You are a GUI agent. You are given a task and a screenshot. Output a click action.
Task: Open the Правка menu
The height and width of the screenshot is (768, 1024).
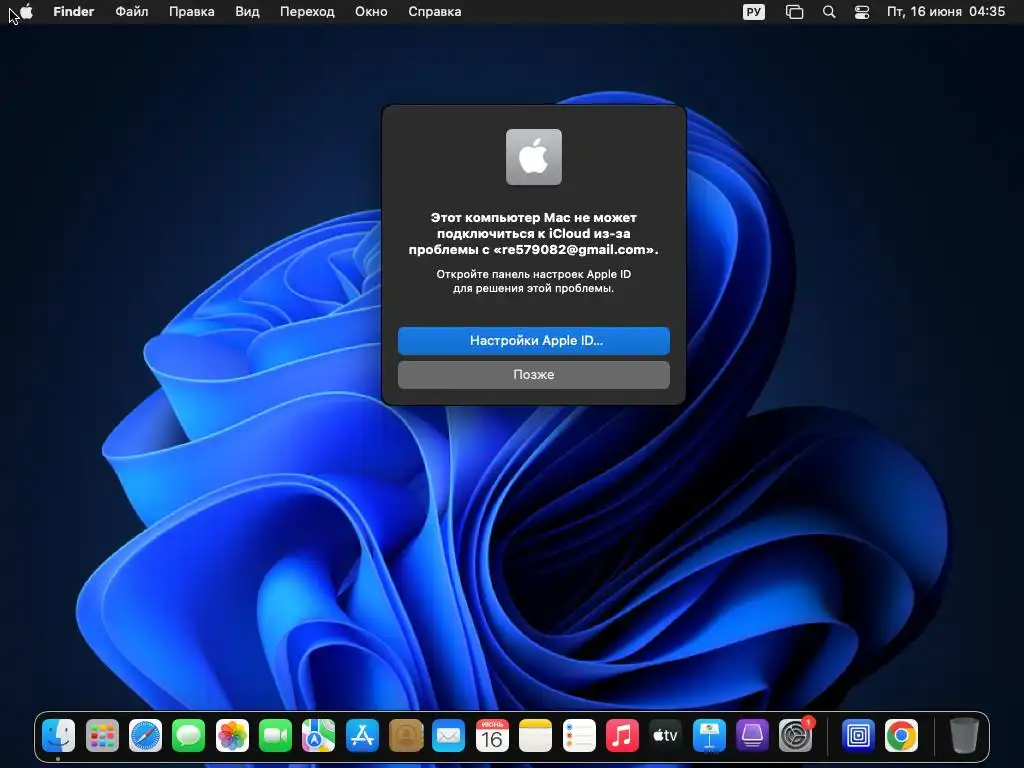tap(191, 12)
